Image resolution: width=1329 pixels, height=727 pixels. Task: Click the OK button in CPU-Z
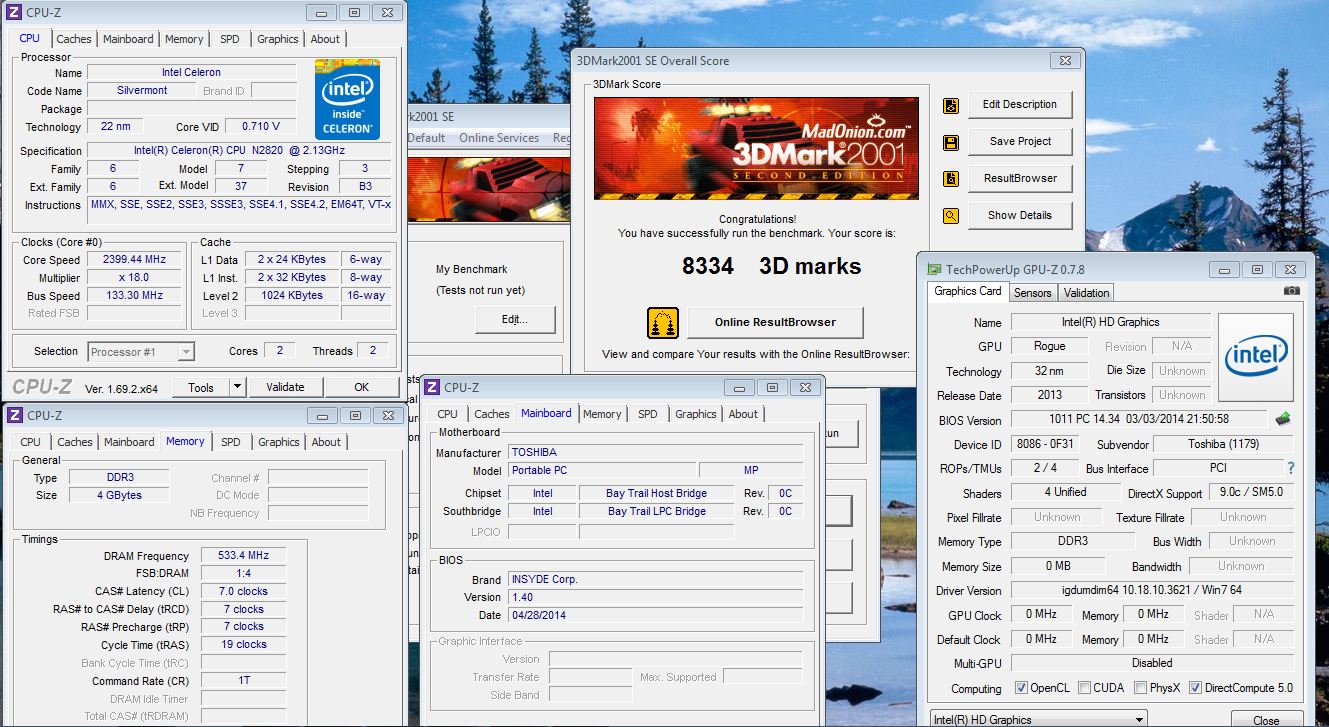(x=361, y=387)
